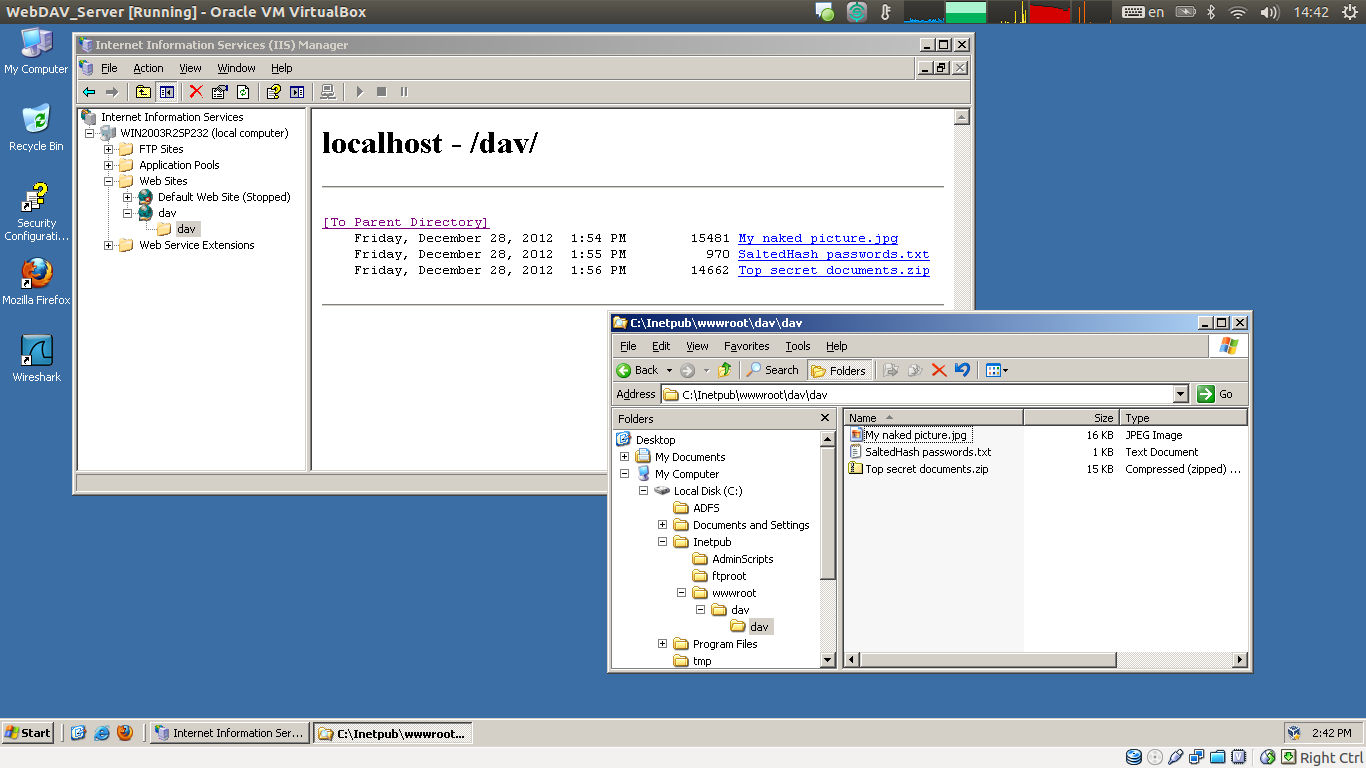The height and width of the screenshot is (768, 1366).
Task: Open the View menu in IIS Manager
Action: pos(190,68)
